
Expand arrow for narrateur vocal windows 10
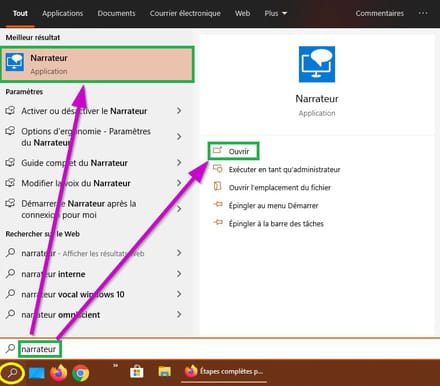pos(179,294)
